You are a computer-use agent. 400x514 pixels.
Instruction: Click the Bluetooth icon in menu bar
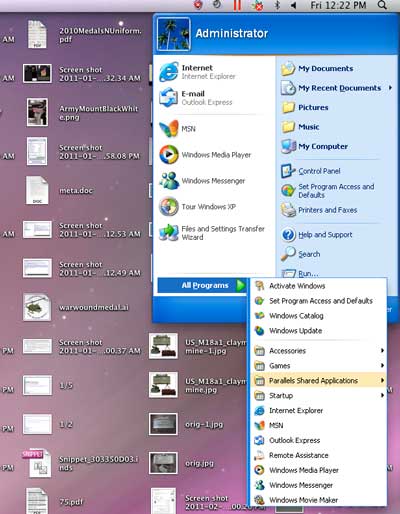pos(277,5)
